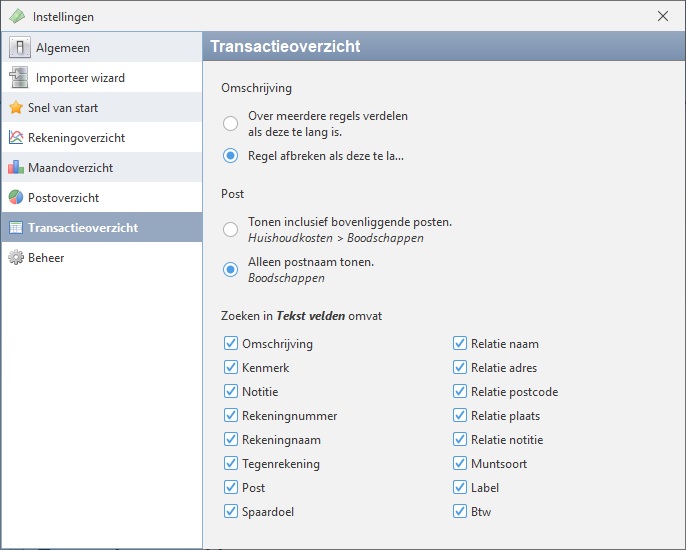Image resolution: width=686 pixels, height=550 pixels.
Task: Click the Snel van start star icon
Action: click(x=17, y=107)
